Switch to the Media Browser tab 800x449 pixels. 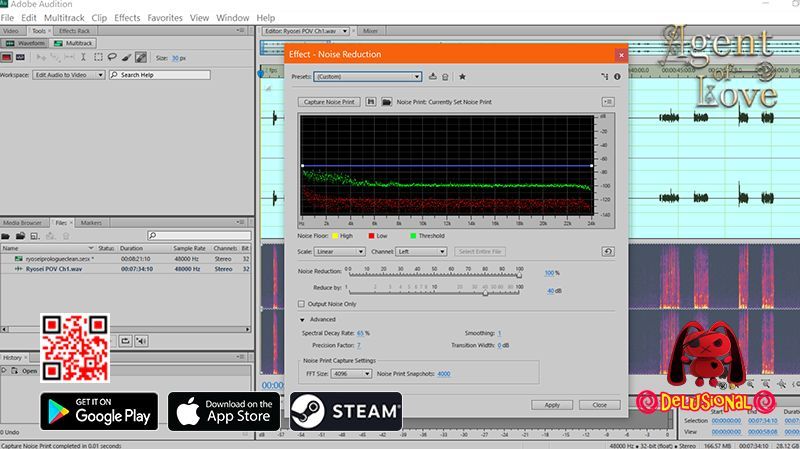coord(21,223)
